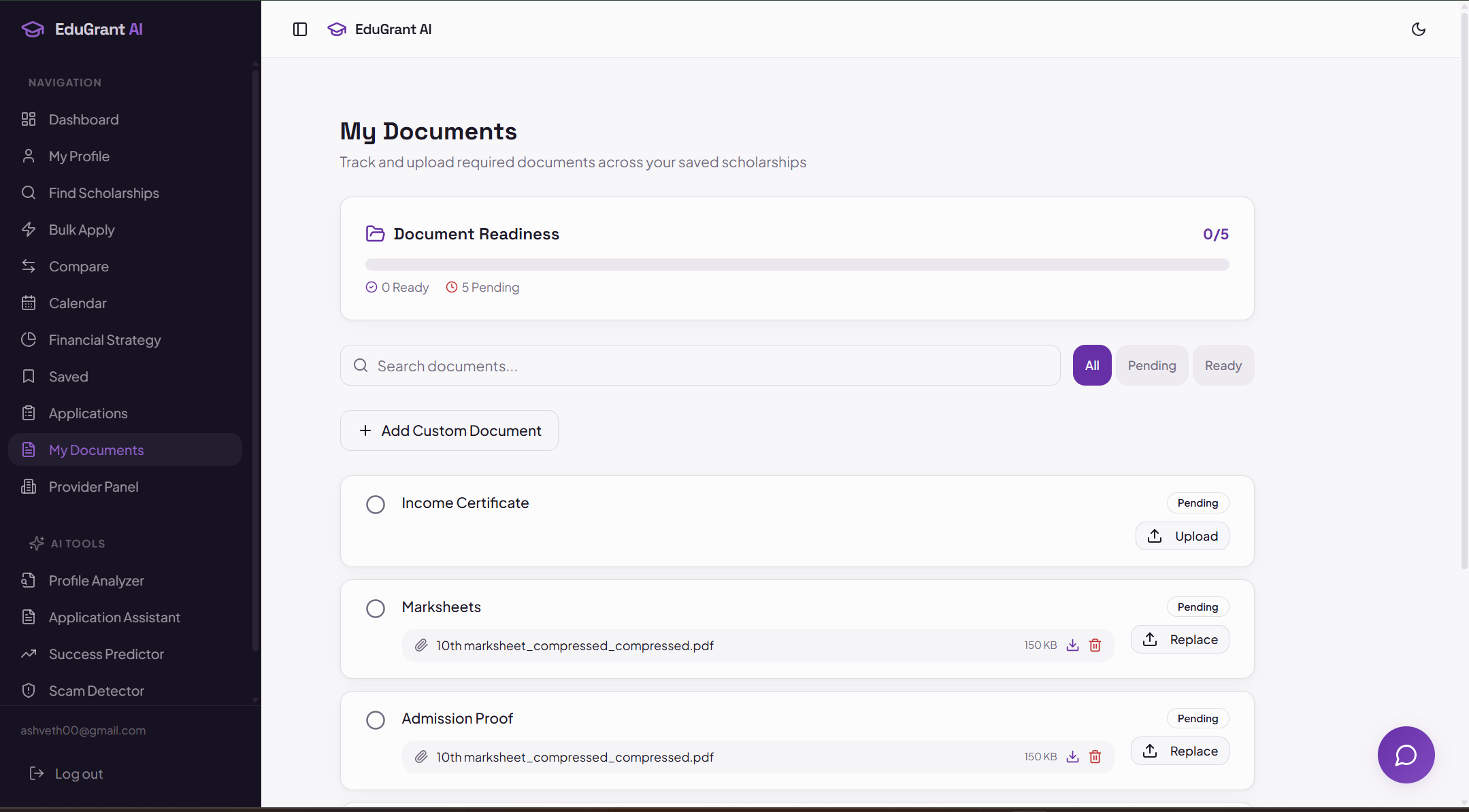
Task: Toggle the Admission Proof ready circle
Action: pyautogui.click(x=376, y=720)
